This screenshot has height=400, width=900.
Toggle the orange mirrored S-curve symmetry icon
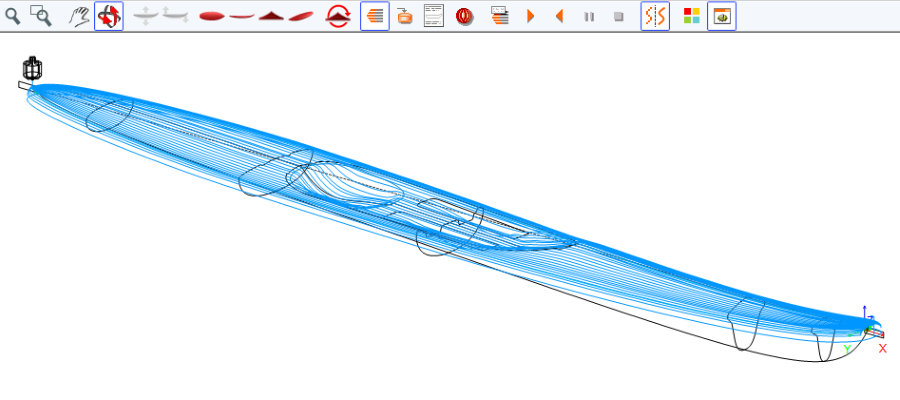655,16
